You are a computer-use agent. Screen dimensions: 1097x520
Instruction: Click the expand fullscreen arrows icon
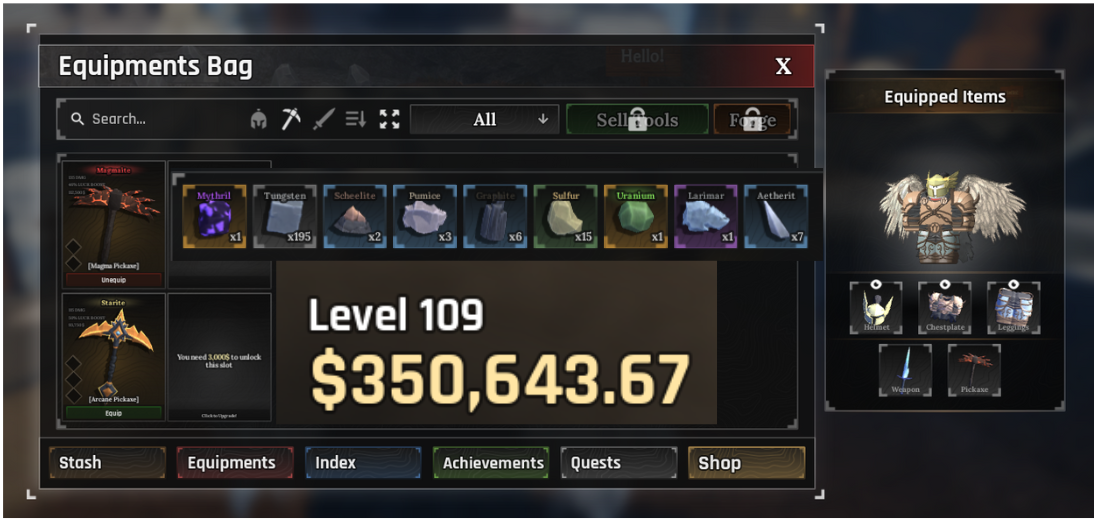pos(390,119)
